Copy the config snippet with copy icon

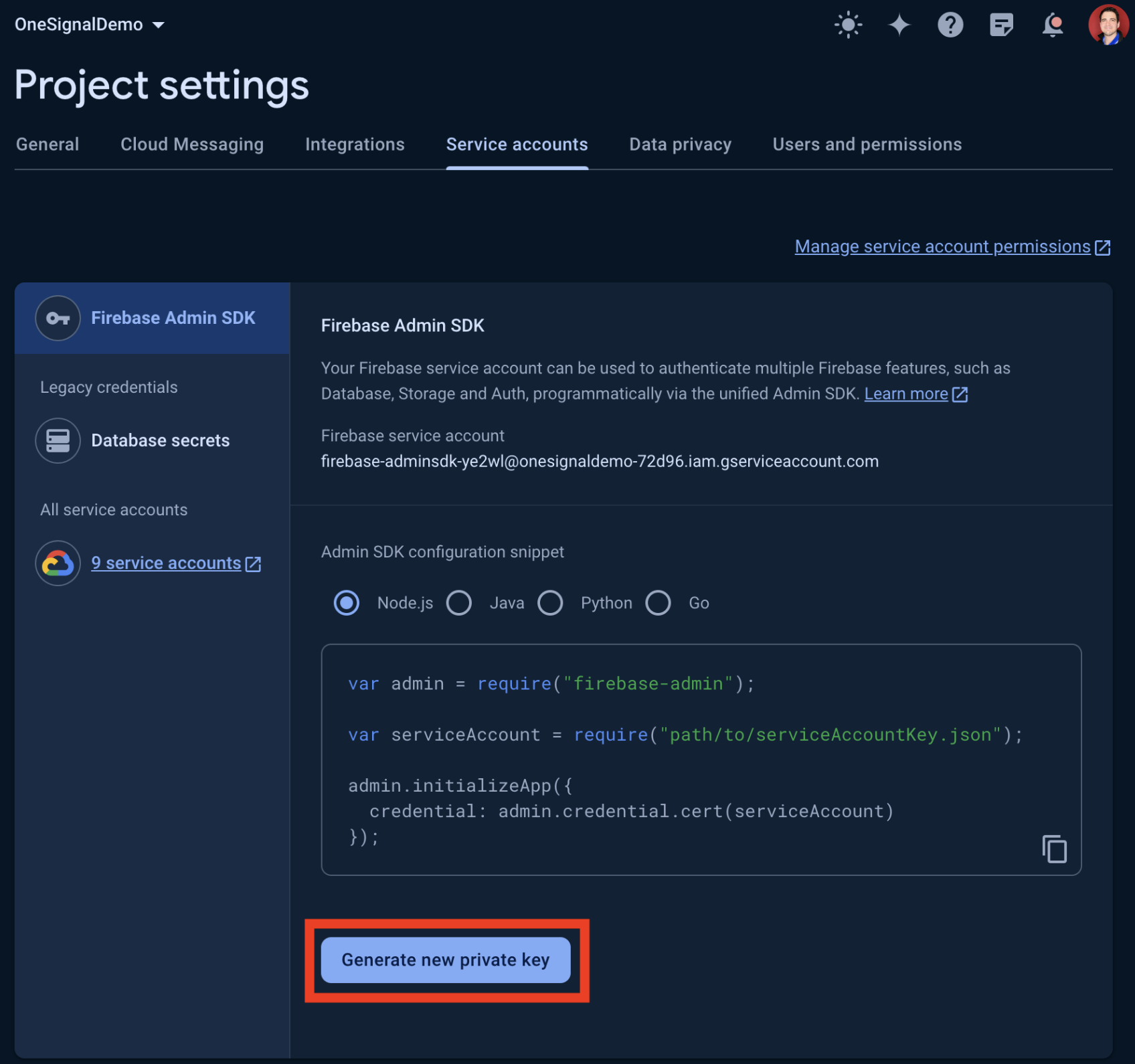coord(1054,849)
